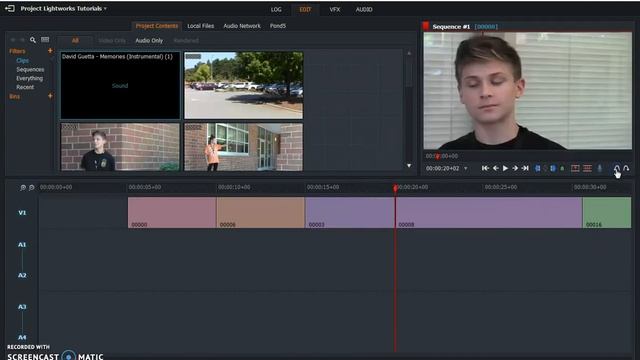Select Everything in the filters list
The width and height of the screenshot is (640, 360).
(x=29, y=78)
